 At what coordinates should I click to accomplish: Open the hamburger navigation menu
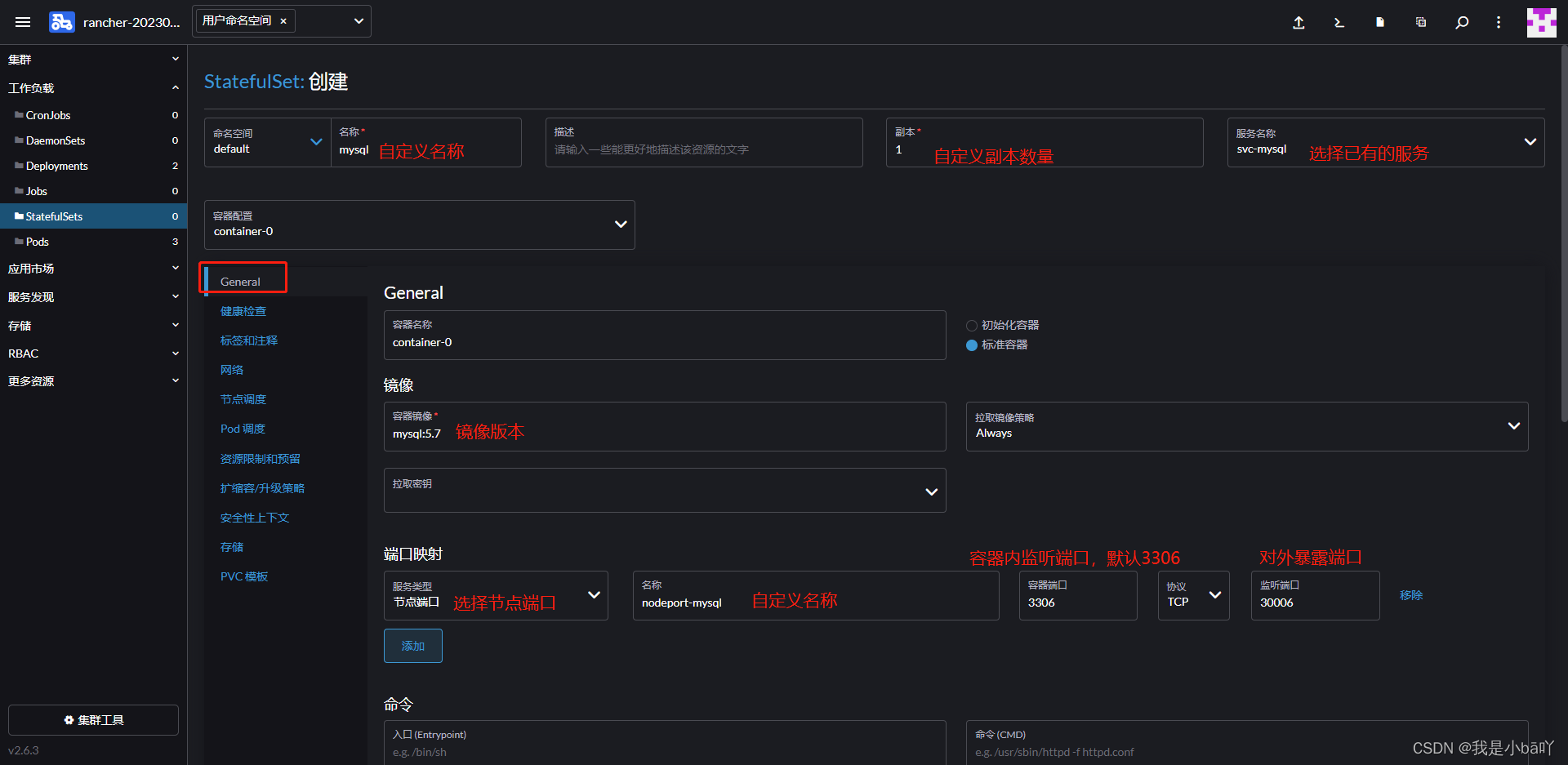(x=23, y=22)
